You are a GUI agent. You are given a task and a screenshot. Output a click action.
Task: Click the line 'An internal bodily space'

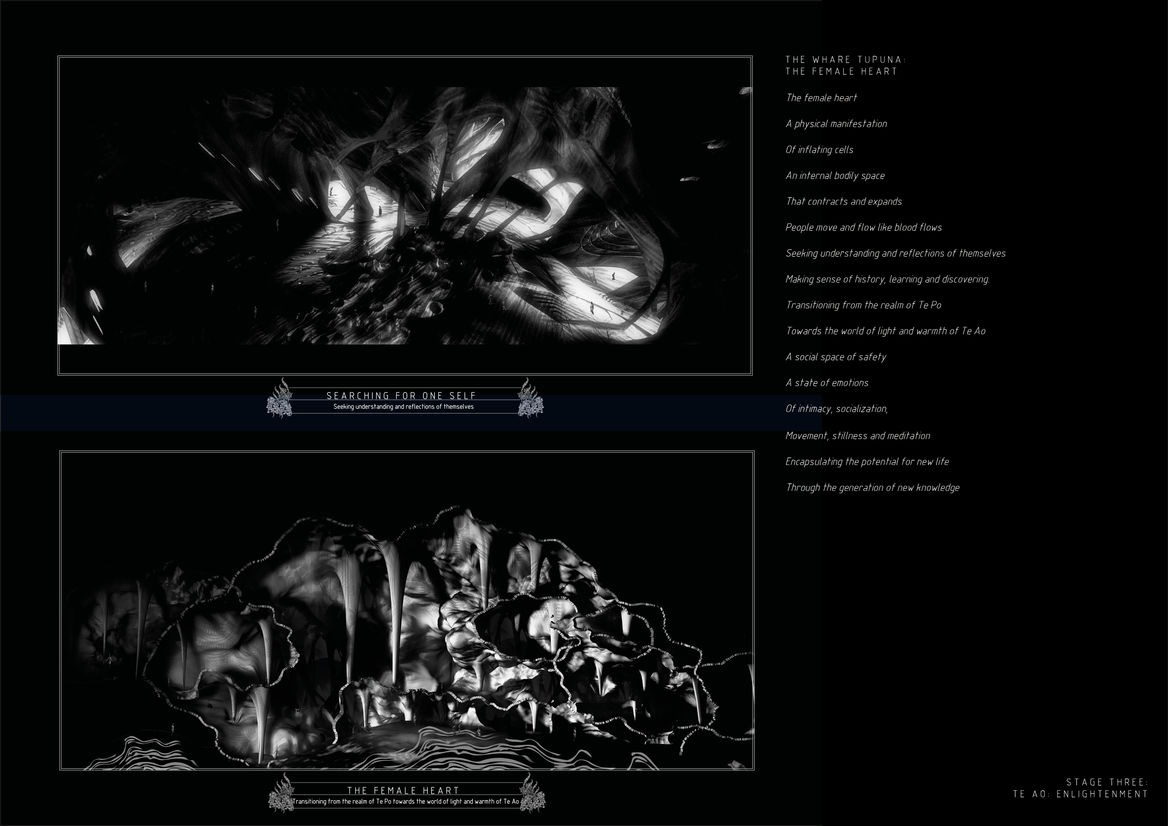[835, 176]
